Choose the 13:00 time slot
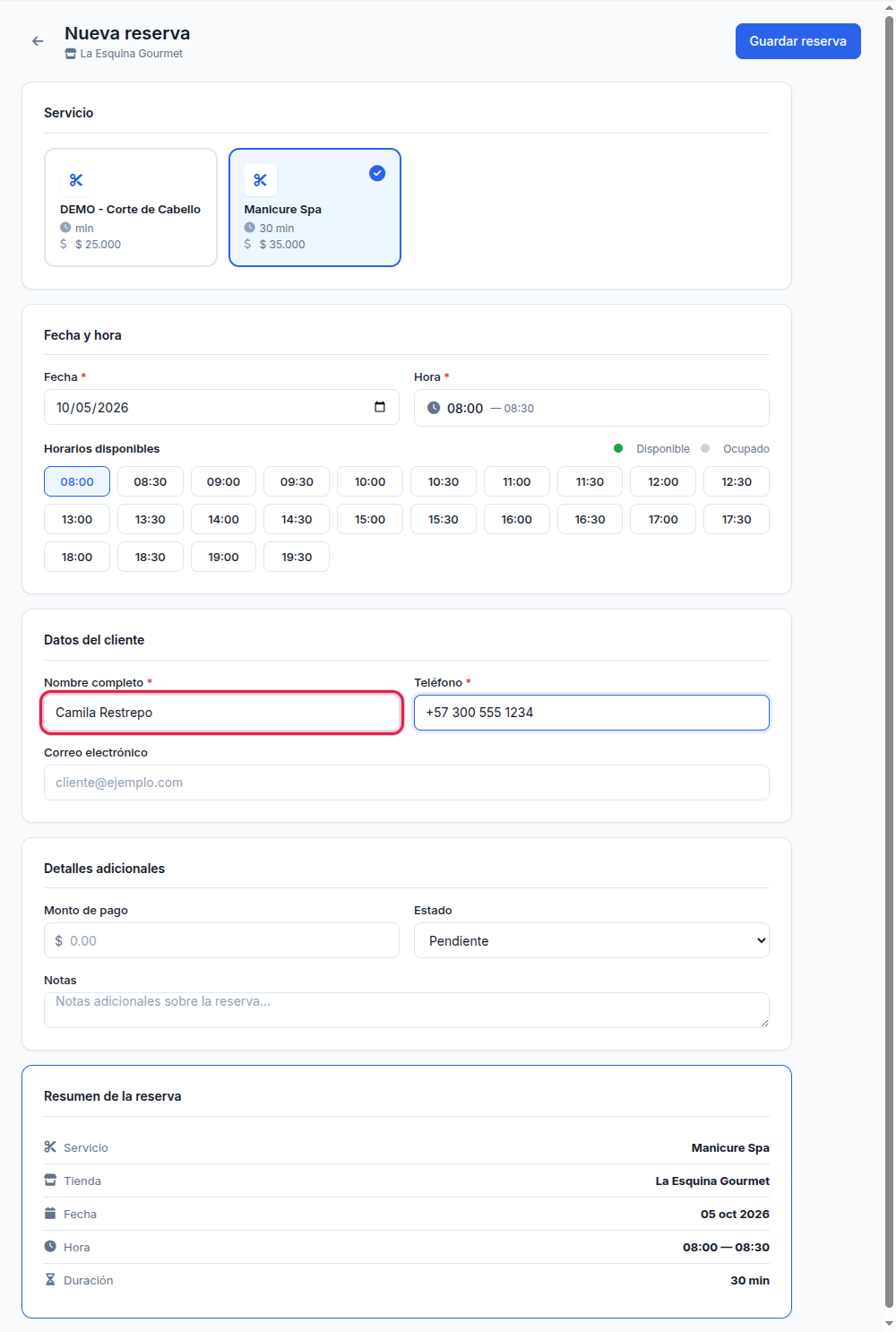Image resolution: width=896 pixels, height=1332 pixels. coord(77,519)
